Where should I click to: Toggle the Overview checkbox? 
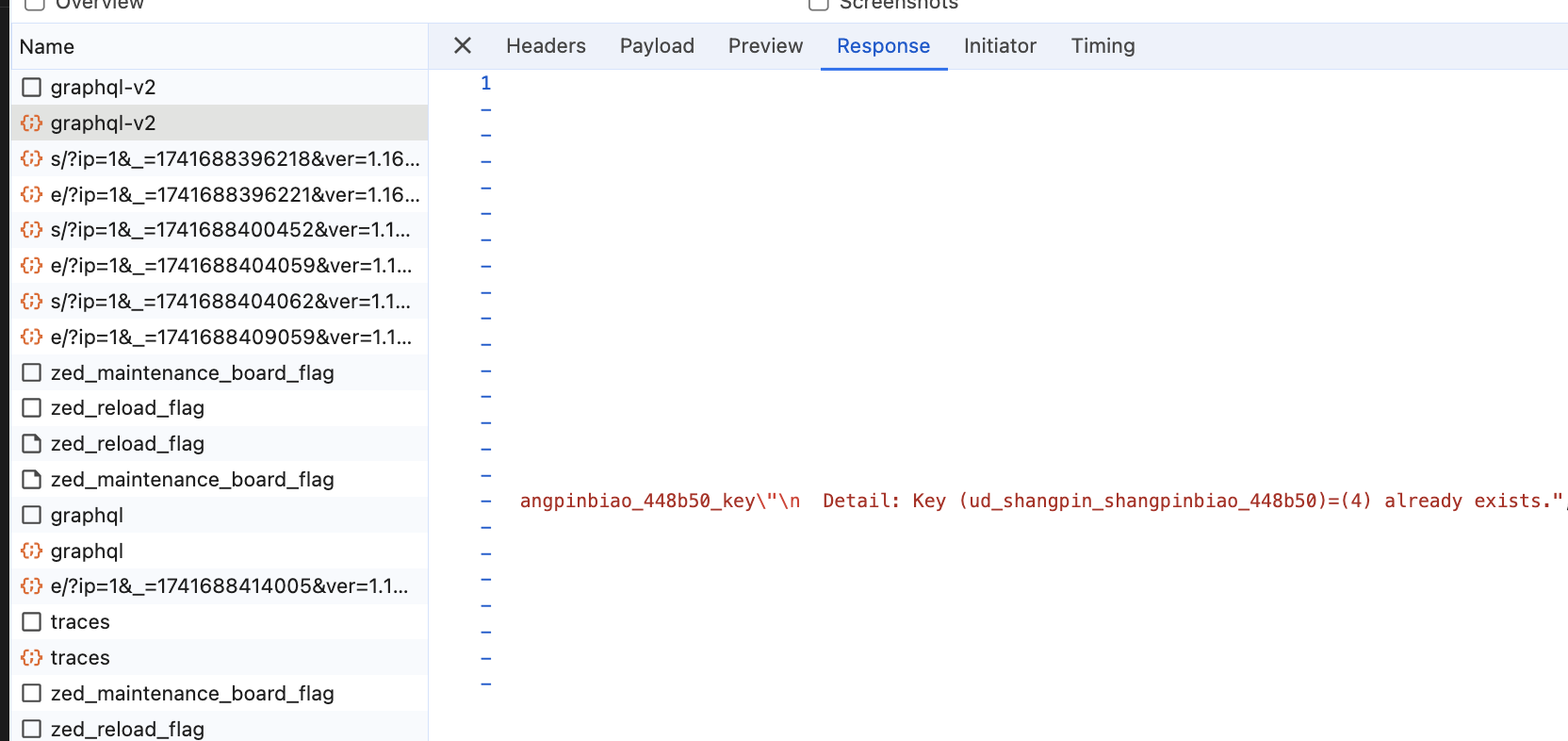[x=34, y=3]
